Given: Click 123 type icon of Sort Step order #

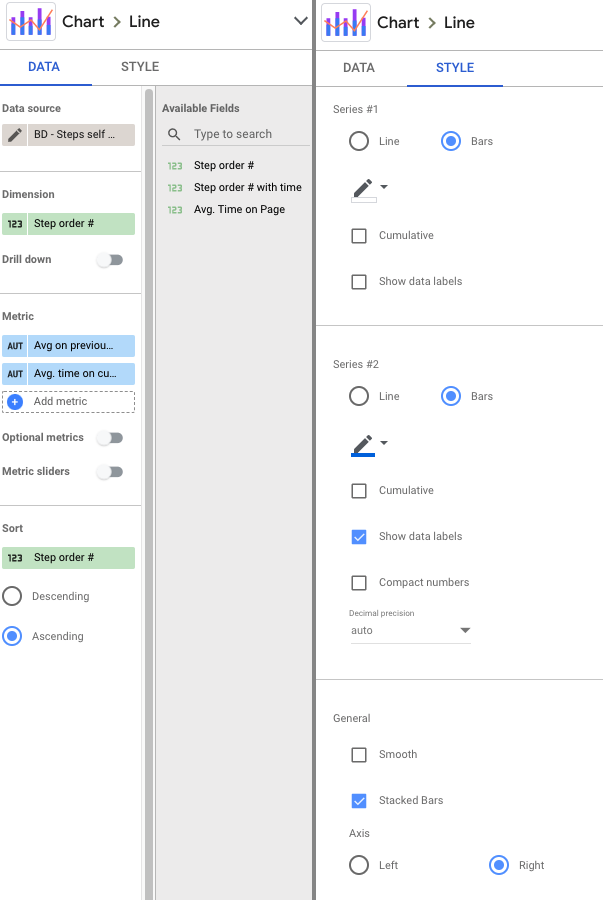Looking at the screenshot, I should 15,558.
